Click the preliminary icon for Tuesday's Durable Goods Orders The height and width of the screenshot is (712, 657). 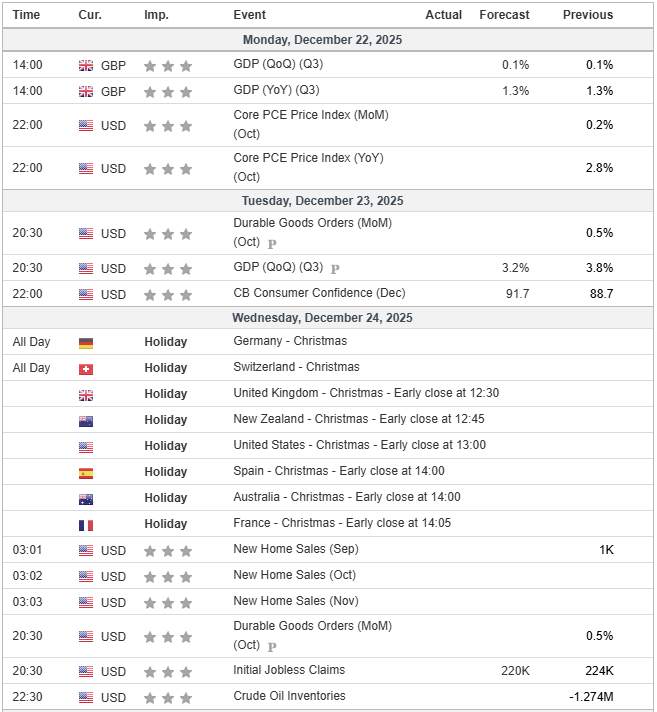click(272, 242)
